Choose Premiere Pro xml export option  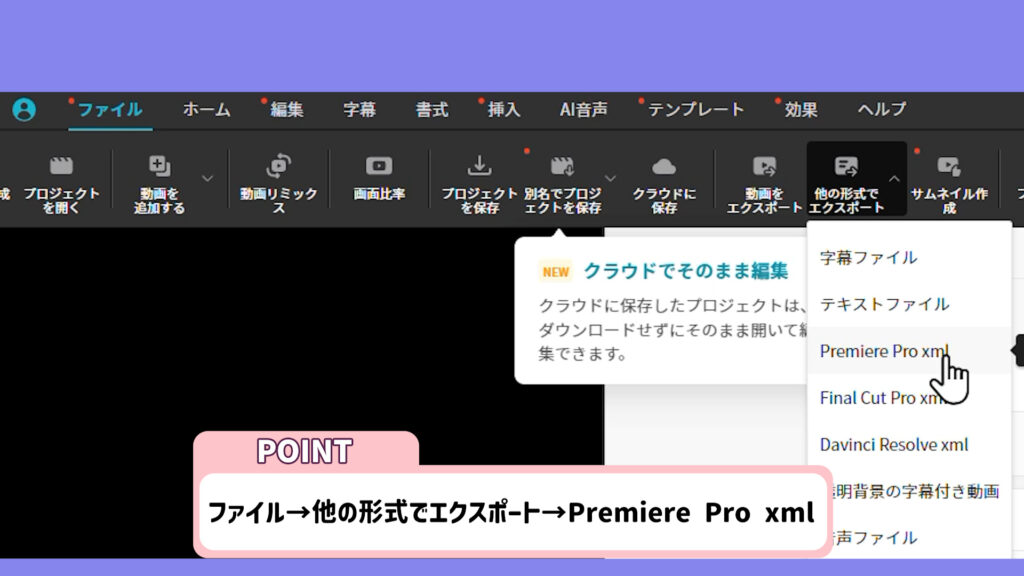coord(909,351)
